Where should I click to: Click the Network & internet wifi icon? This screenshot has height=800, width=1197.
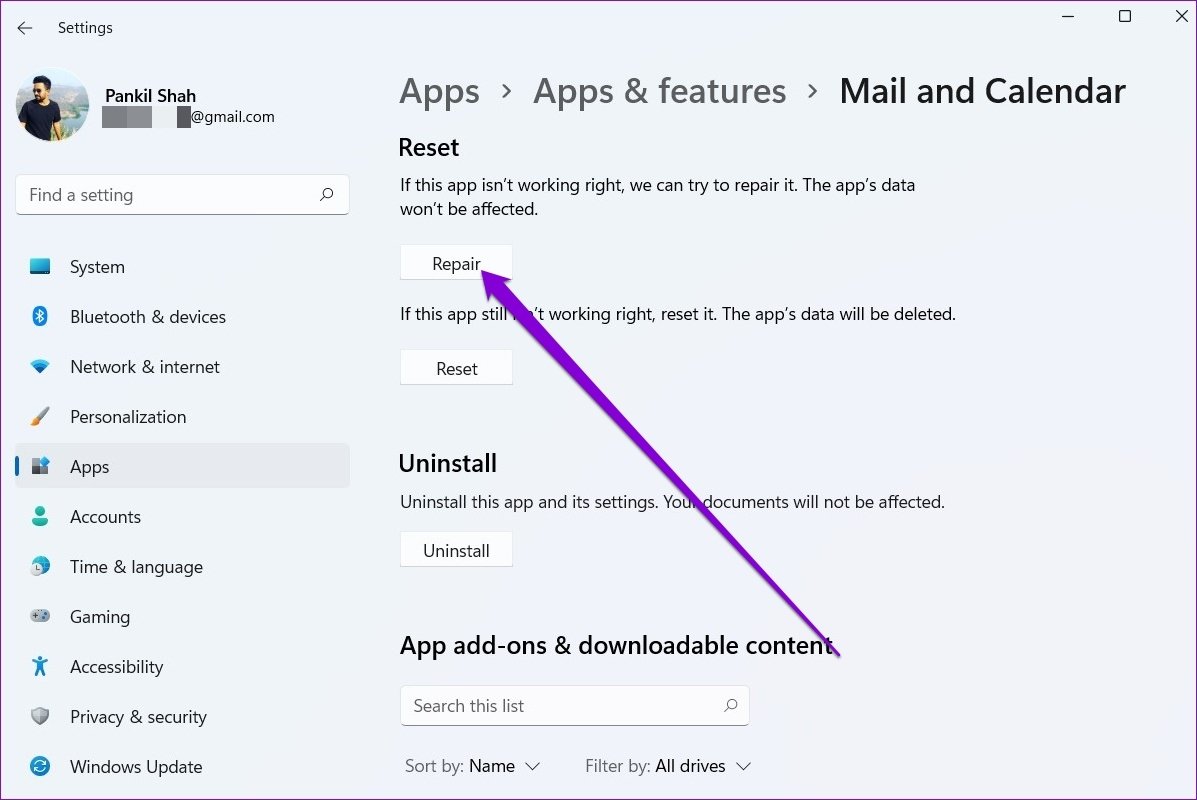pyautogui.click(x=40, y=366)
